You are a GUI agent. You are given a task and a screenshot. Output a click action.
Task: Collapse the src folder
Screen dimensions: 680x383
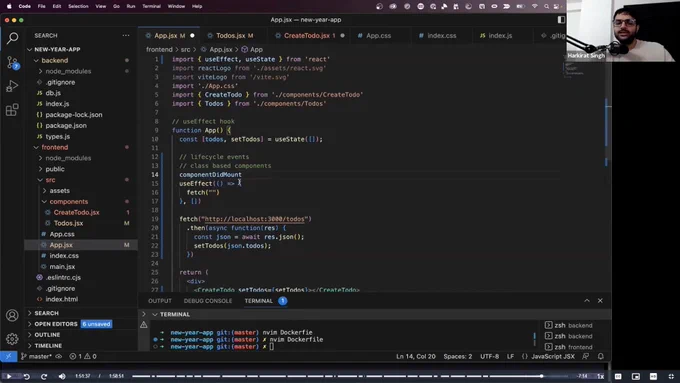(x=81, y=180)
